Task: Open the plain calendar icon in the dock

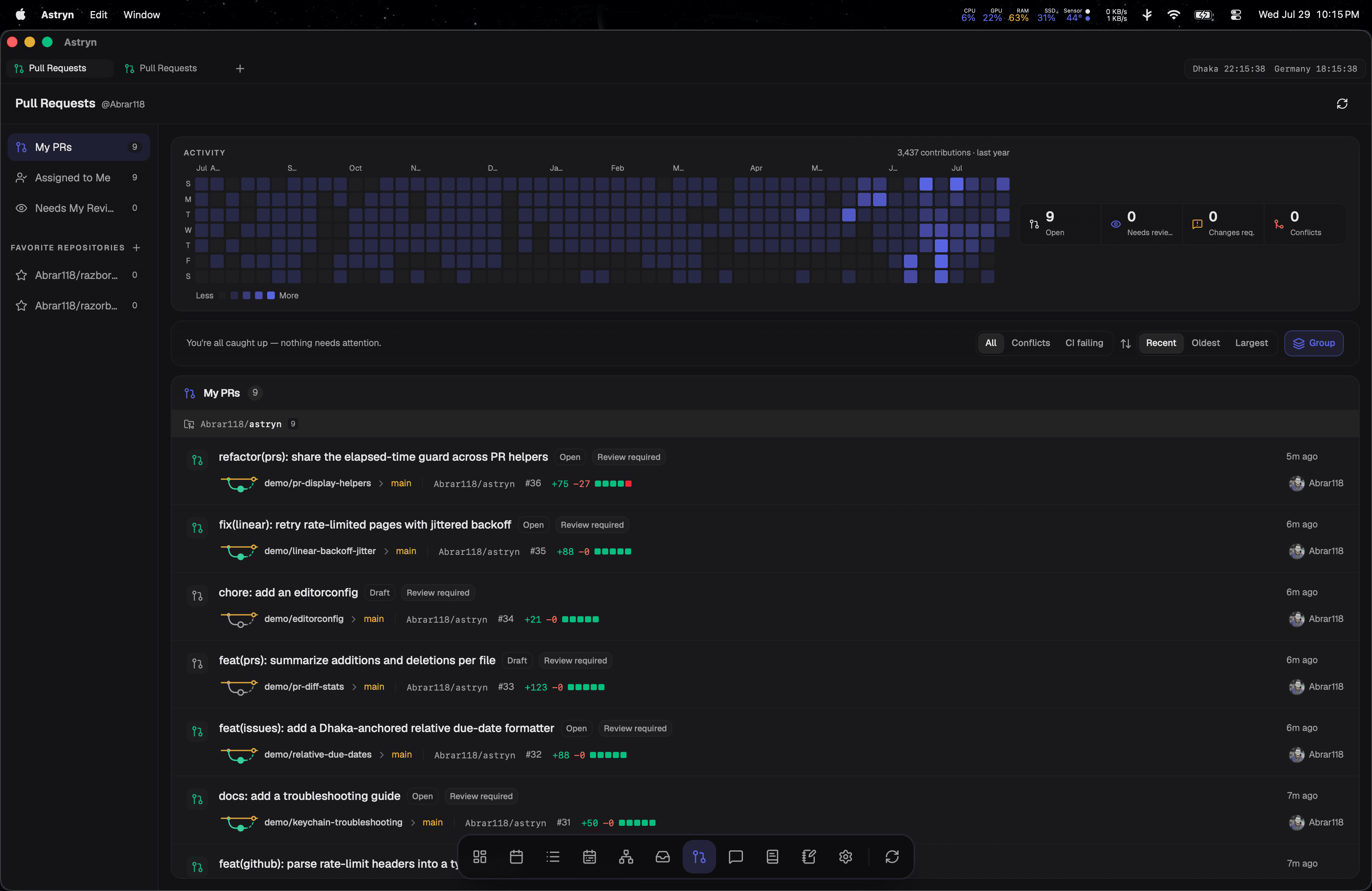Action: click(516, 857)
